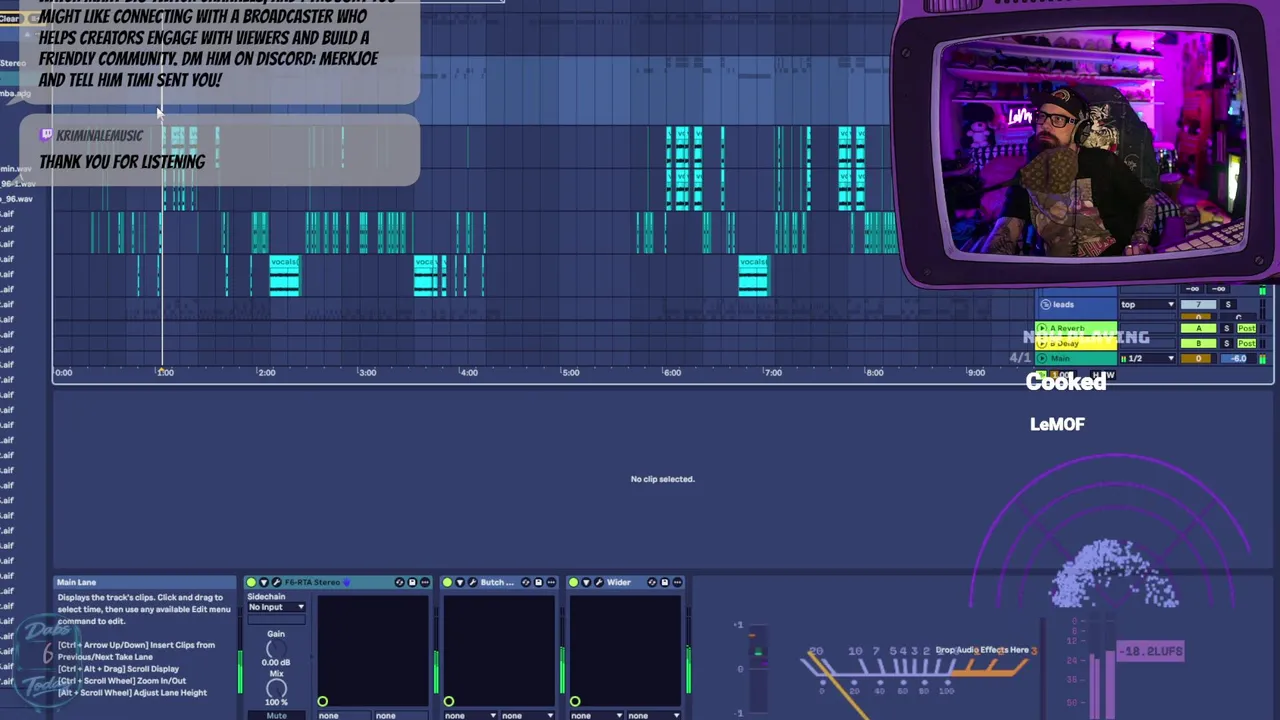Viewport: 1280px width, 720px height.
Task: Select the first vocals clip near 2:00
Action: click(285, 275)
